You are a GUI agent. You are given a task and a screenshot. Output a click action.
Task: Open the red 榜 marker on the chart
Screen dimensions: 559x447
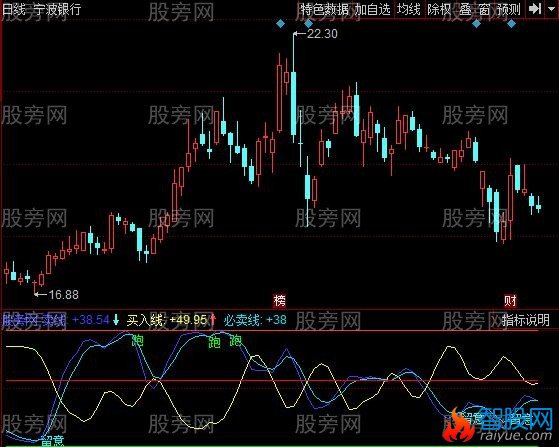click(x=280, y=300)
